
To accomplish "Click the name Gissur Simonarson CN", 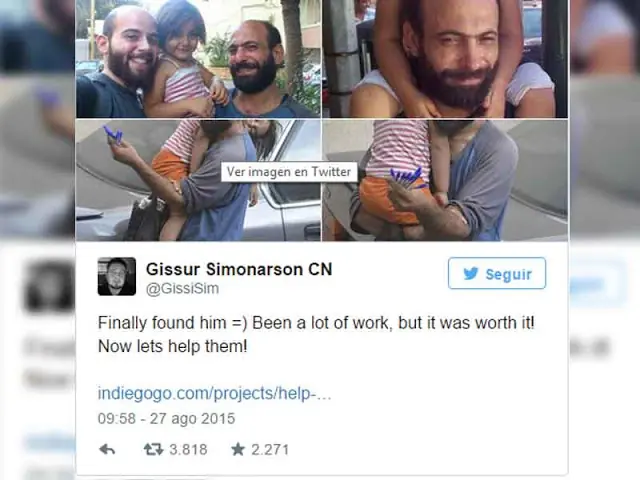I will click(x=239, y=269).
